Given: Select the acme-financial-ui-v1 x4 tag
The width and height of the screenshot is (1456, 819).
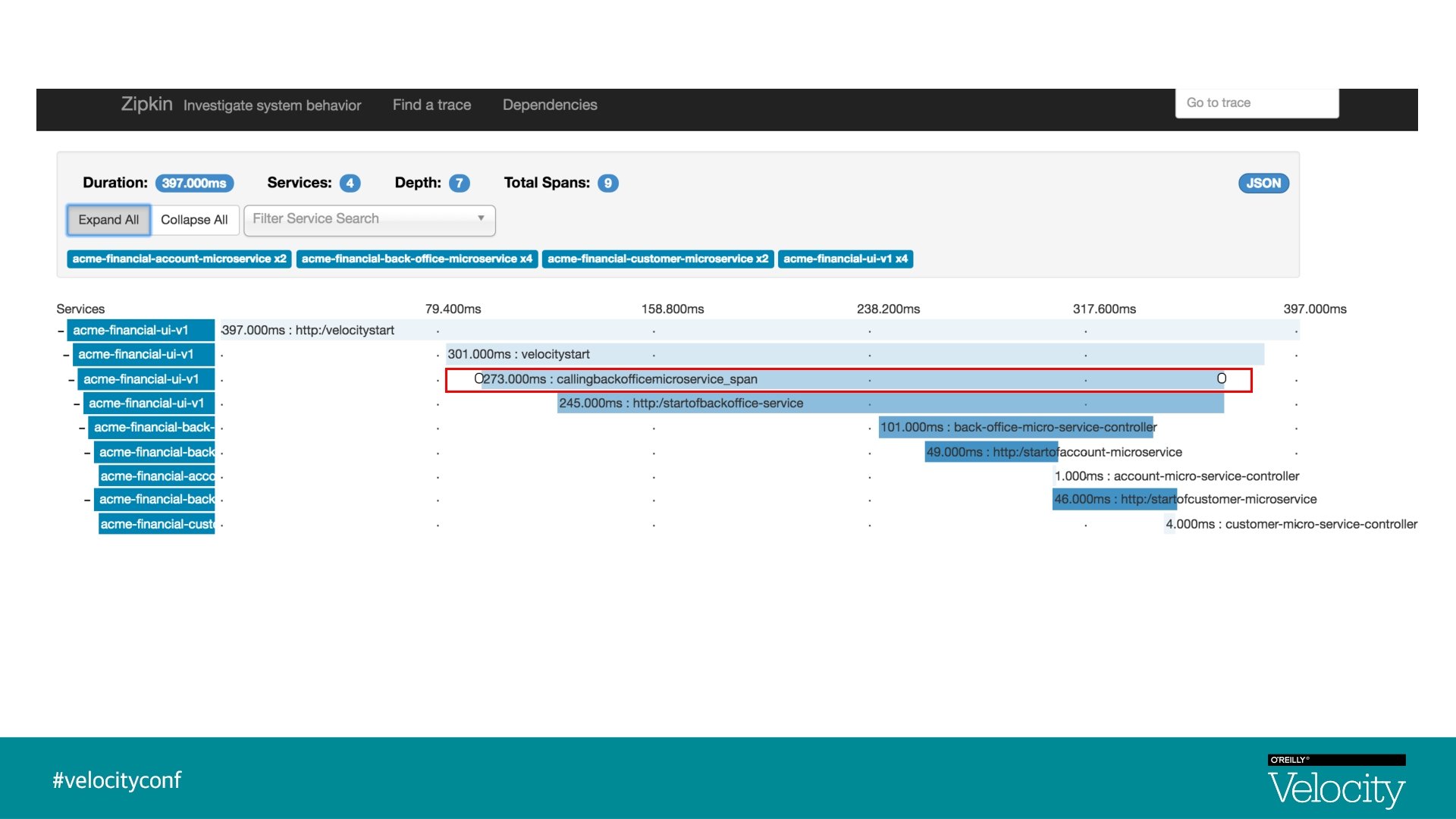Looking at the screenshot, I should pos(845,259).
